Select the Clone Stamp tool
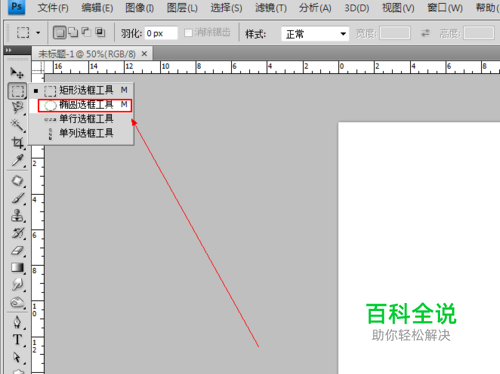The image size is (500, 374). tap(17, 216)
